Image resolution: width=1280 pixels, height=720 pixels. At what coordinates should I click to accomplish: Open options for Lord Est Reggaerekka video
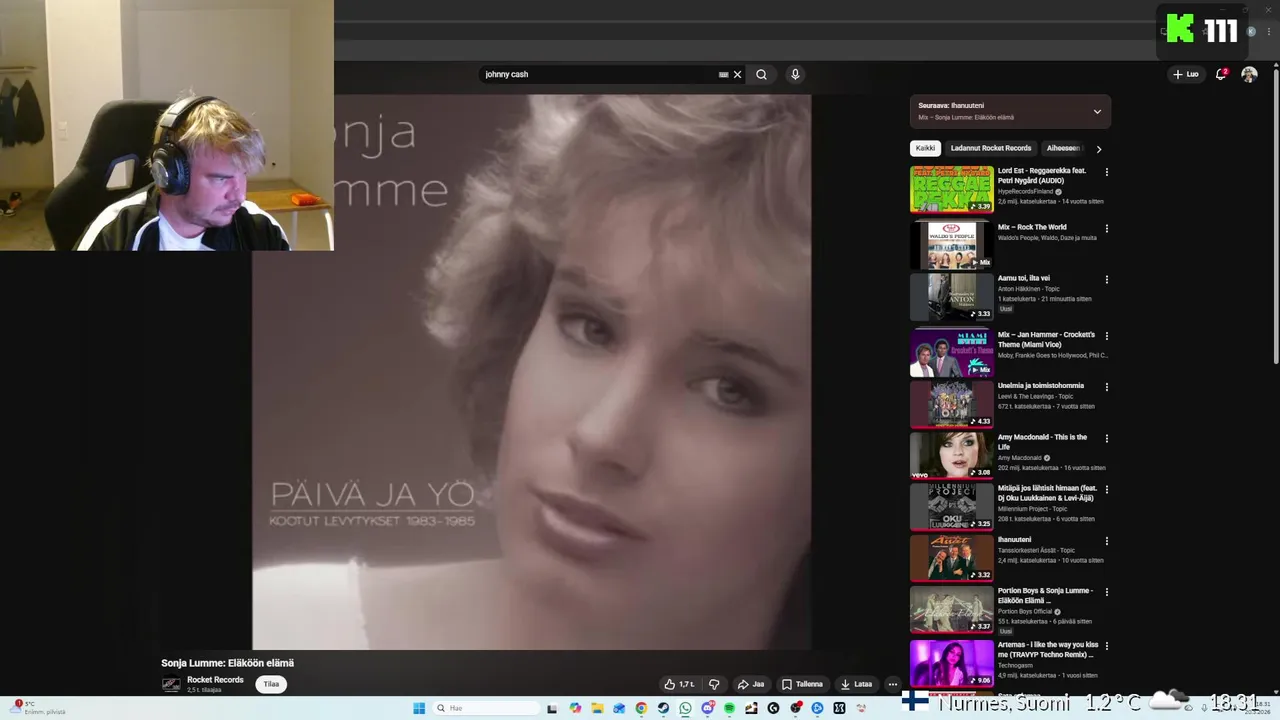click(1106, 172)
